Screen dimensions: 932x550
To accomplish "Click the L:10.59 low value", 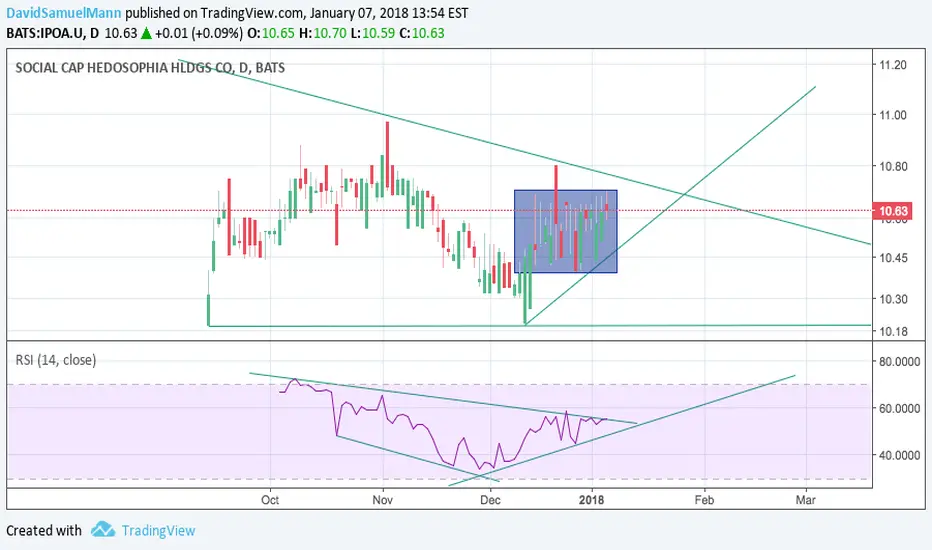I will pyautogui.click(x=373, y=33).
